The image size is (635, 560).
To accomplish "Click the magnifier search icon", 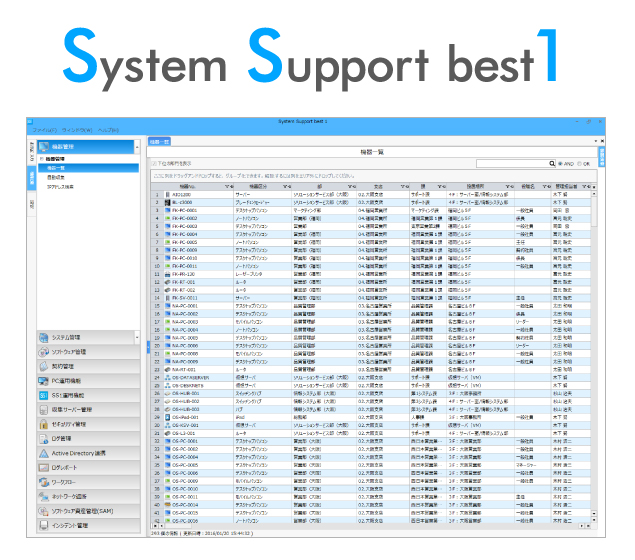I will [552, 164].
